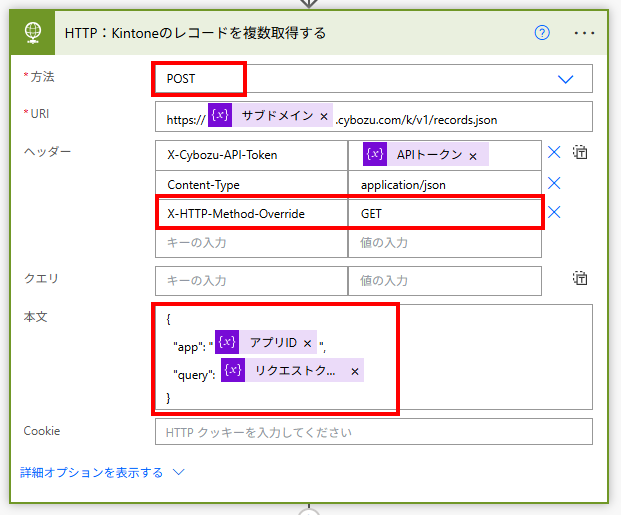621x515 pixels.
Task: Click the "app": text in body
Action: pyautogui.click(x=189, y=347)
